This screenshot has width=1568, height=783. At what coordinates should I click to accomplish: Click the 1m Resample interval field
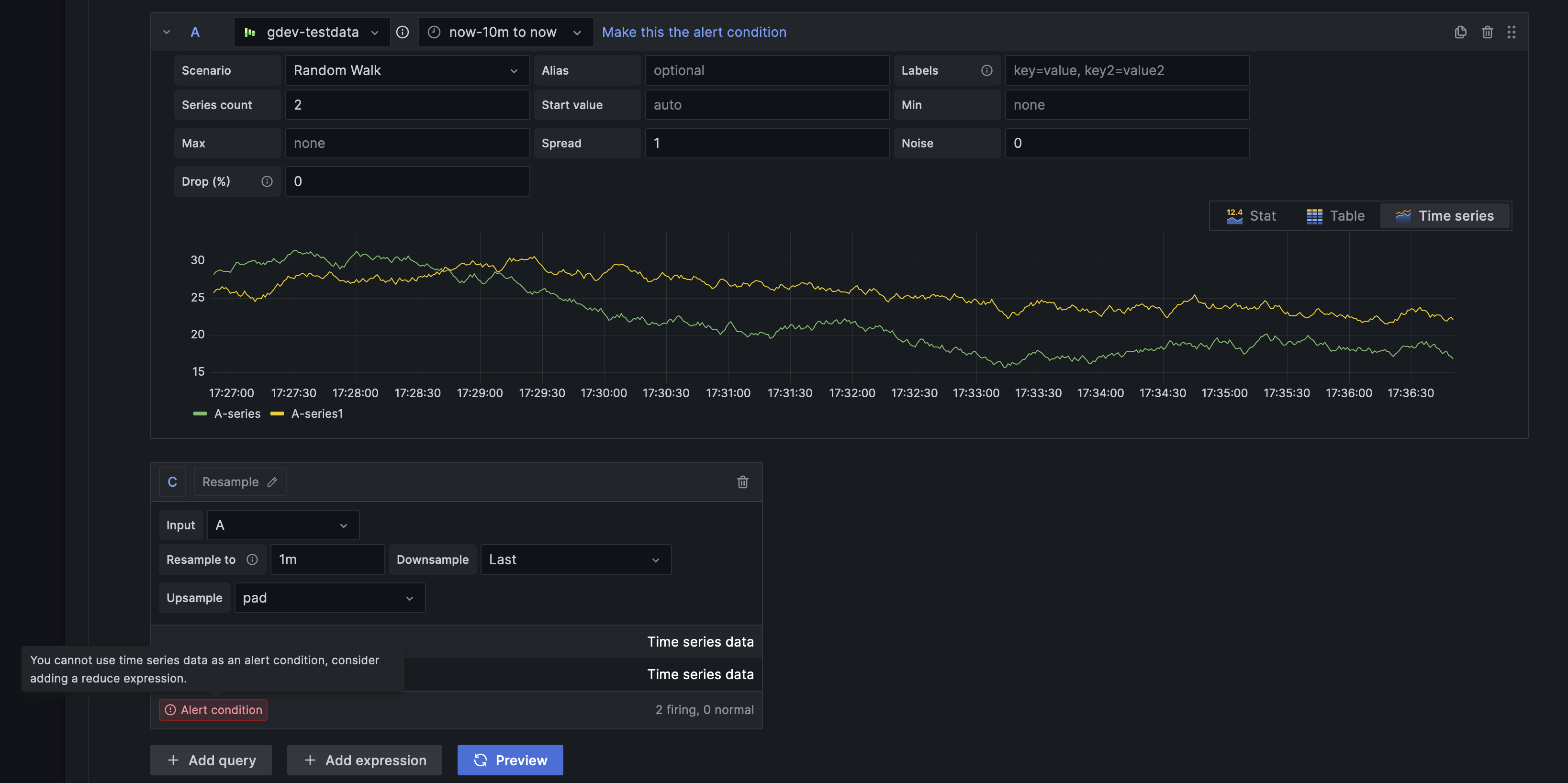point(327,559)
